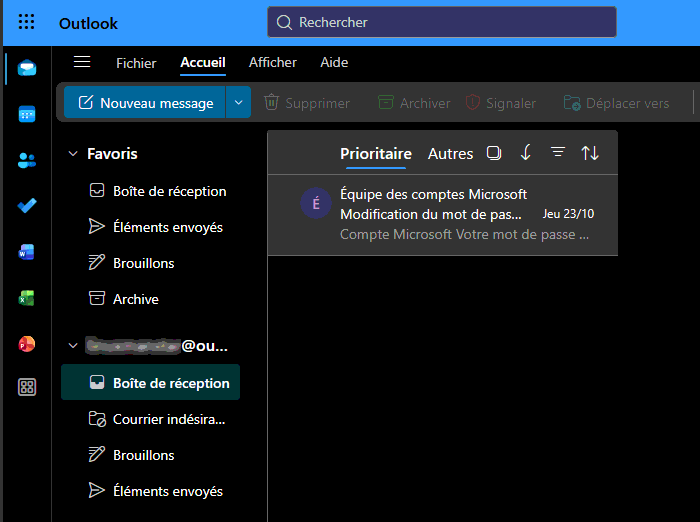Launch Word from the sidebar
The height and width of the screenshot is (522, 700).
(26, 252)
